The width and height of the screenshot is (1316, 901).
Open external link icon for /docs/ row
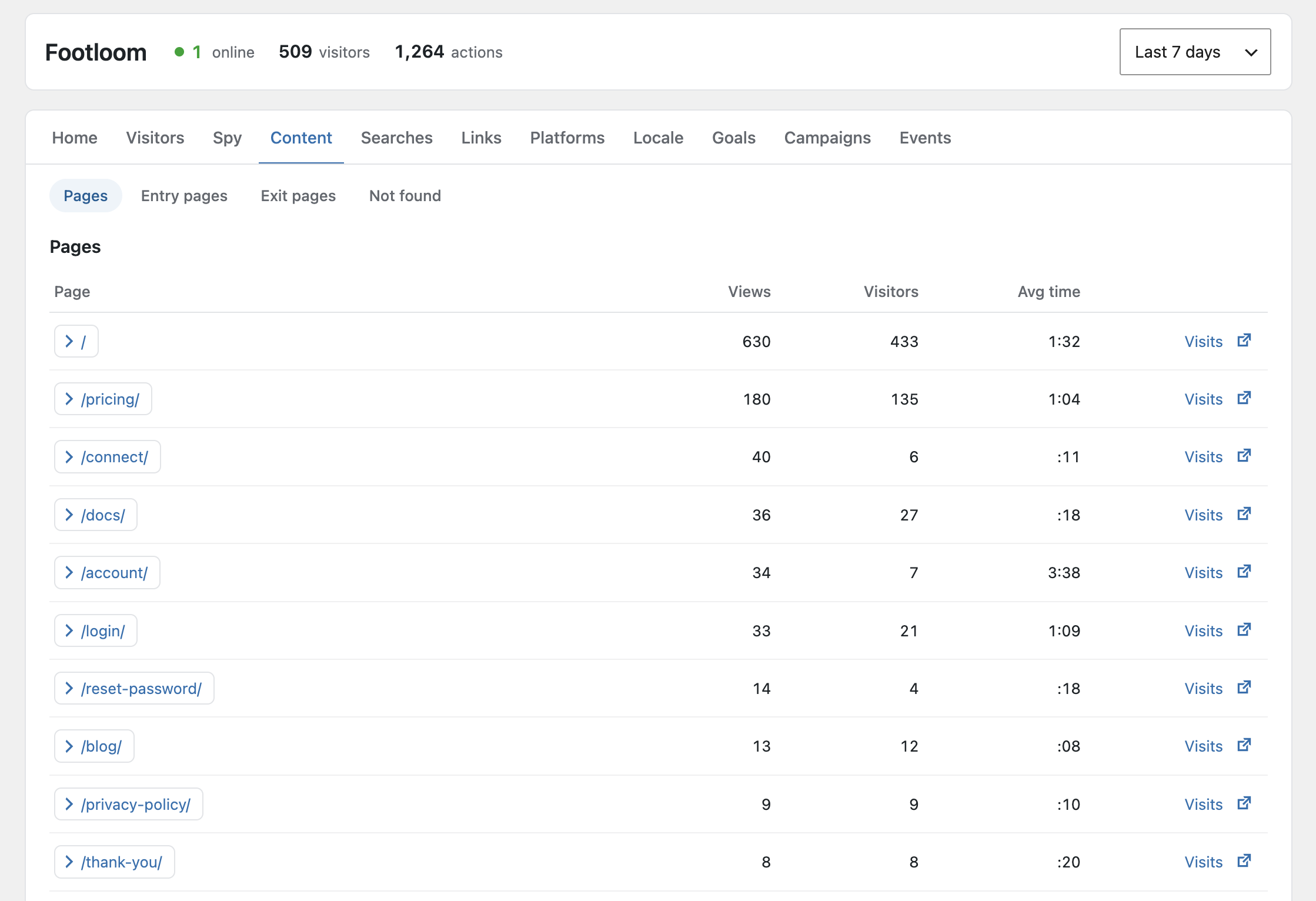tap(1244, 514)
